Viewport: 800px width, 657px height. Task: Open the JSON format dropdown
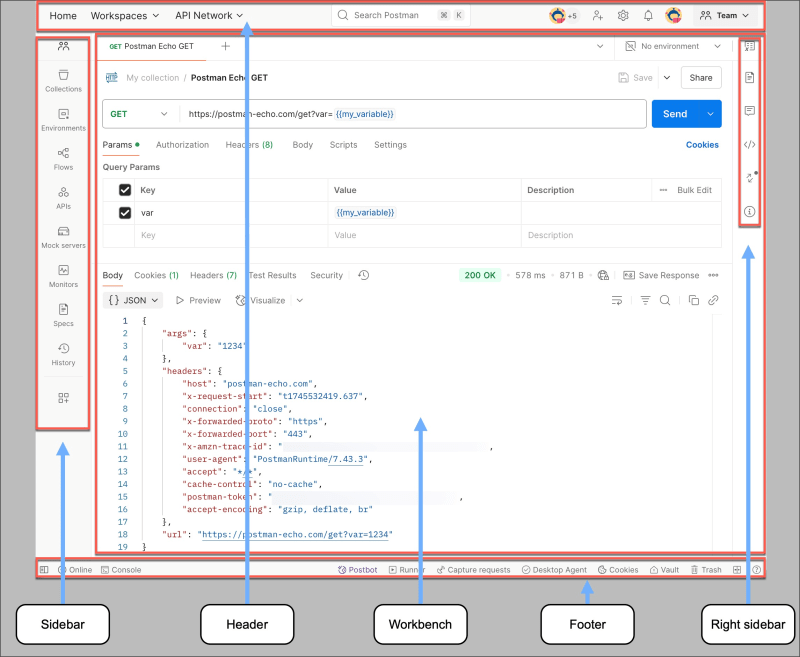[x=133, y=300]
